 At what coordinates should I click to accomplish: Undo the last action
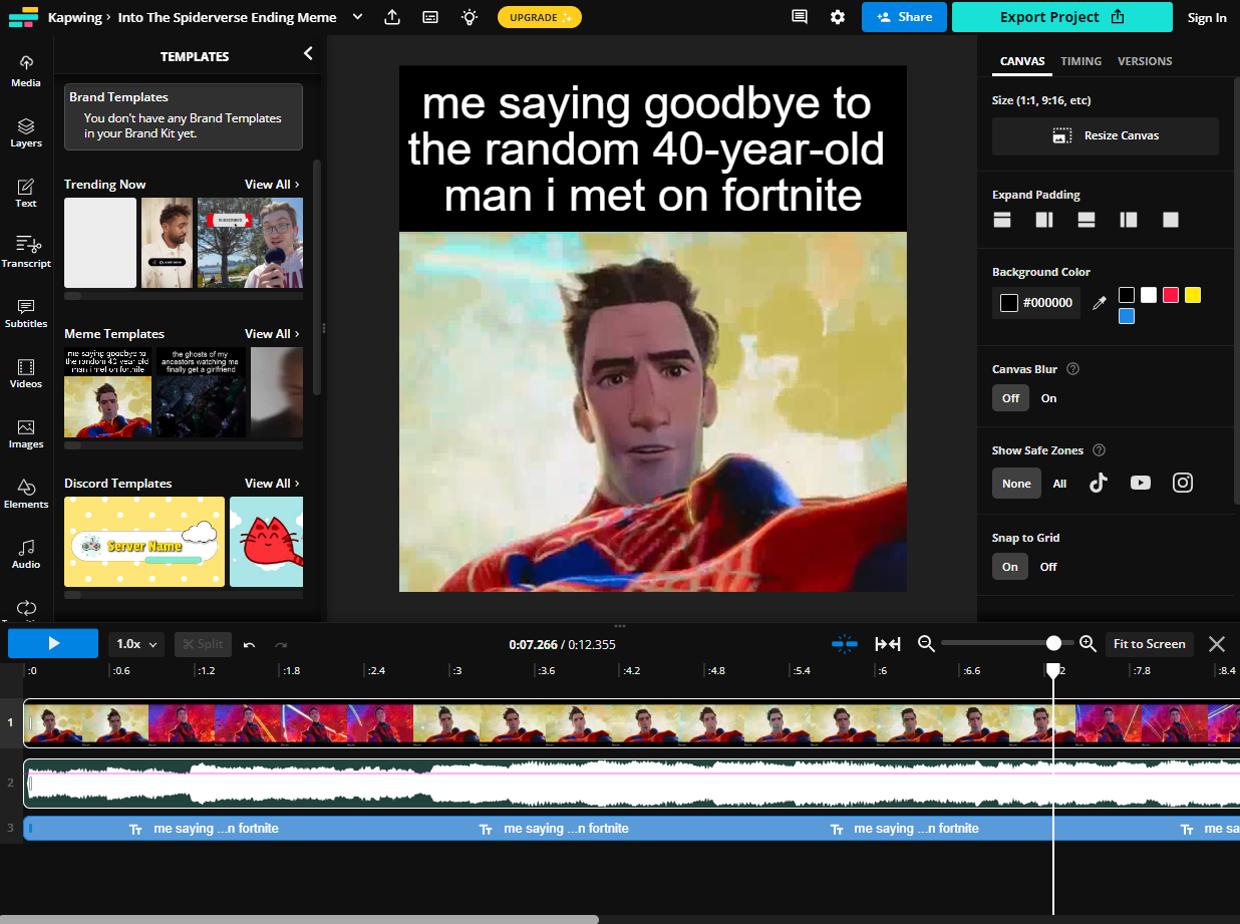249,645
